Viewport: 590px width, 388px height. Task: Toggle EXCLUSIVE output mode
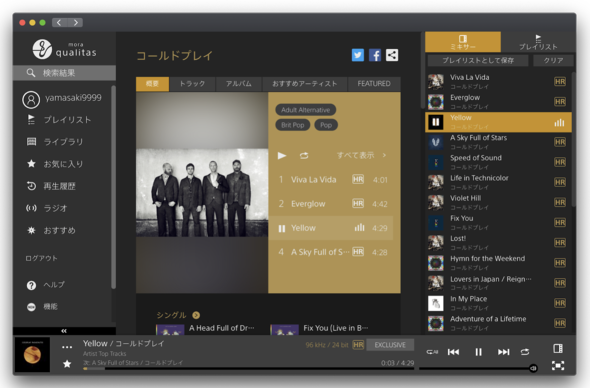click(x=390, y=345)
